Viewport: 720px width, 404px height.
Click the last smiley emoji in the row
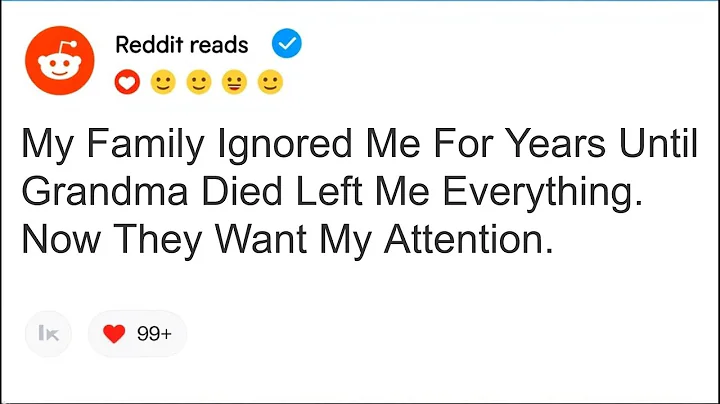pos(270,82)
